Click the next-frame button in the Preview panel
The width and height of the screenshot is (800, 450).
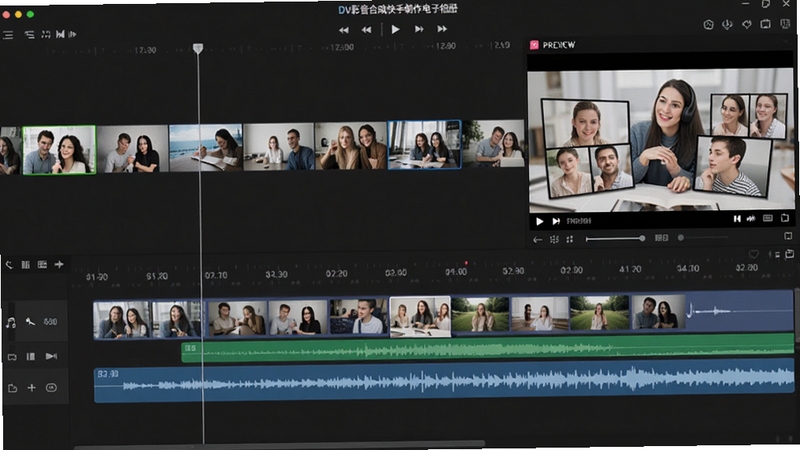point(556,221)
